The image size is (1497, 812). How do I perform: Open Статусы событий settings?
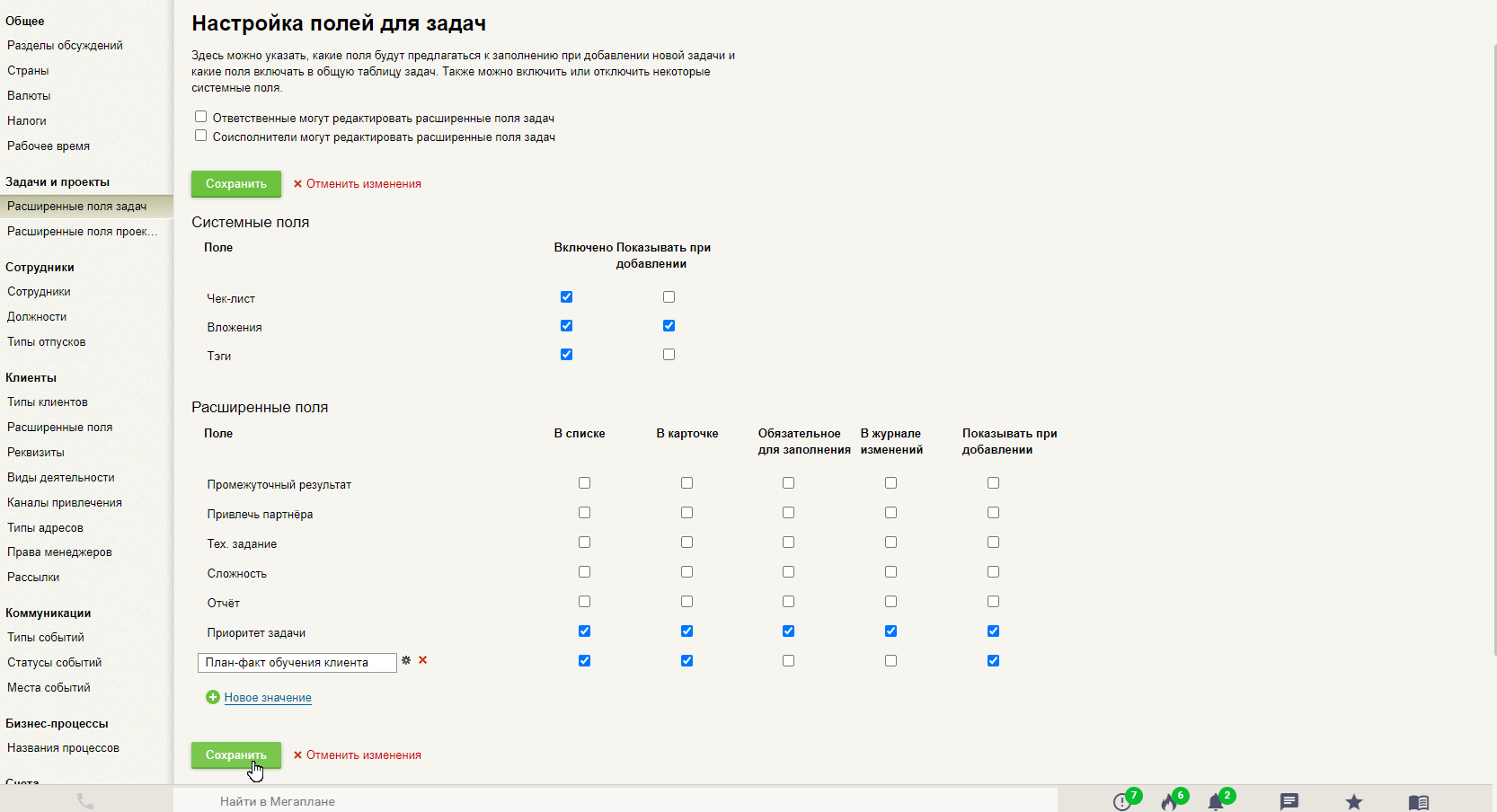click(55, 662)
